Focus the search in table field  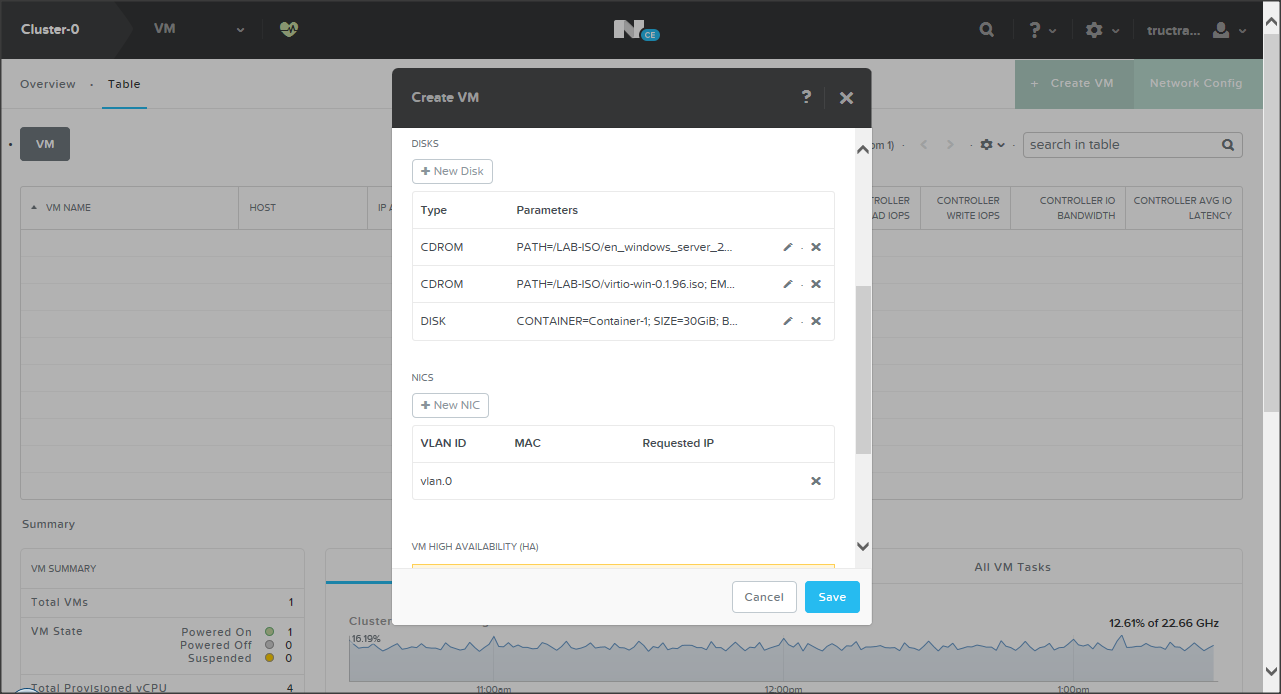point(1120,145)
